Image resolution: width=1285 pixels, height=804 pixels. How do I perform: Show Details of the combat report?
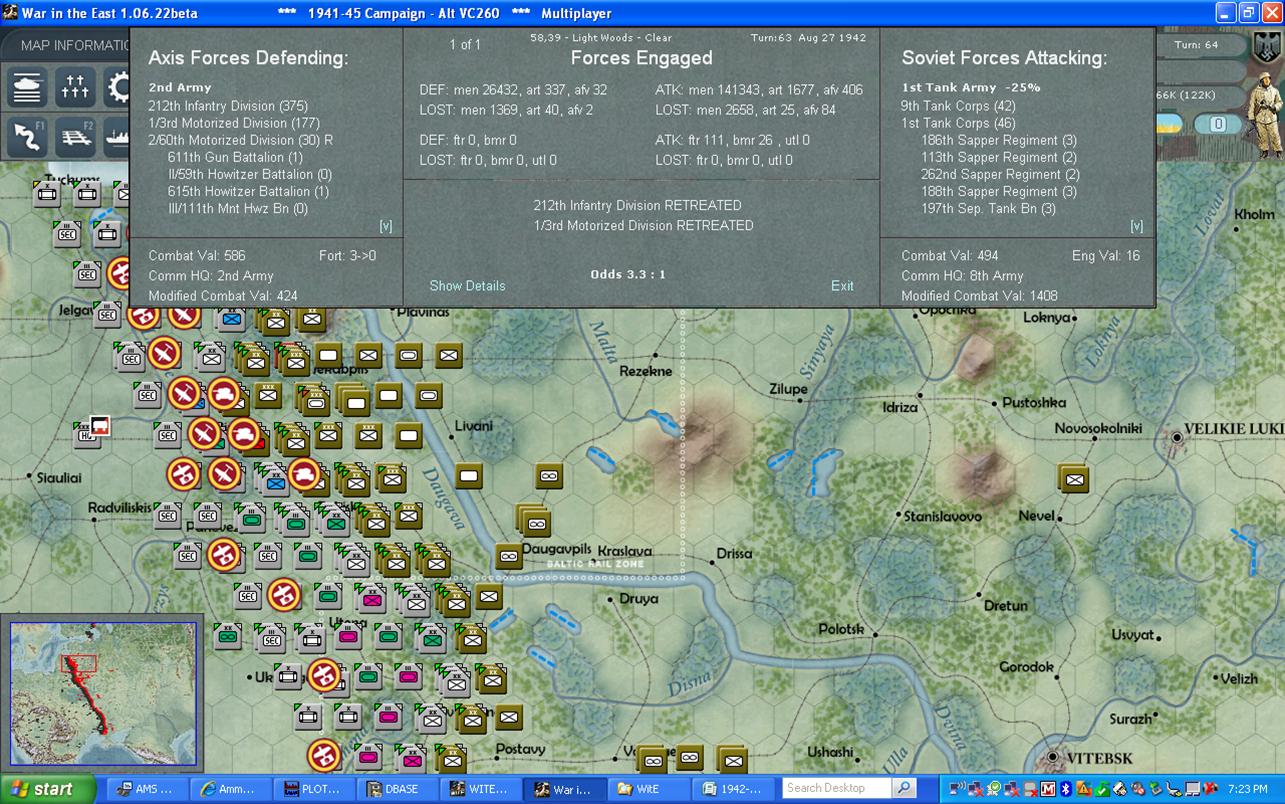click(x=467, y=286)
